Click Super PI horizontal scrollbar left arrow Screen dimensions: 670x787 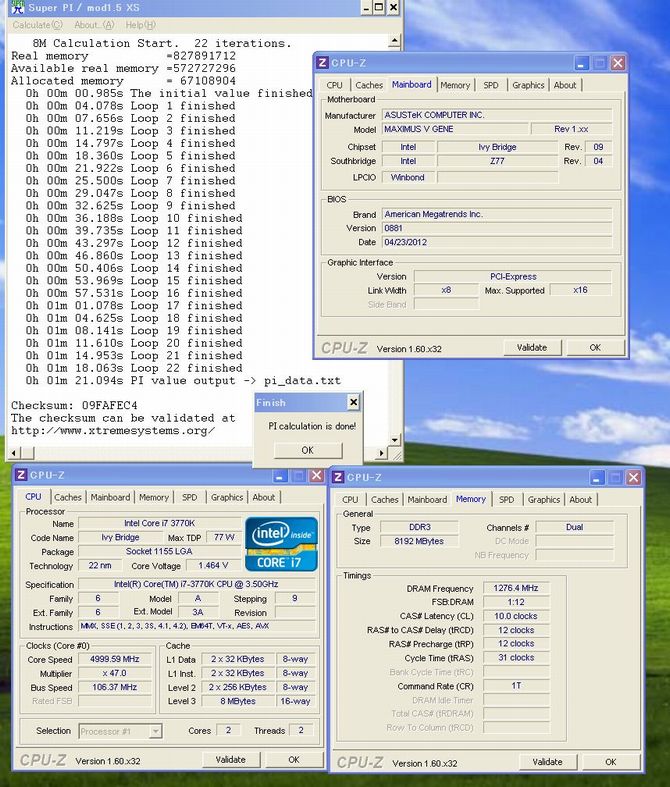(14, 453)
